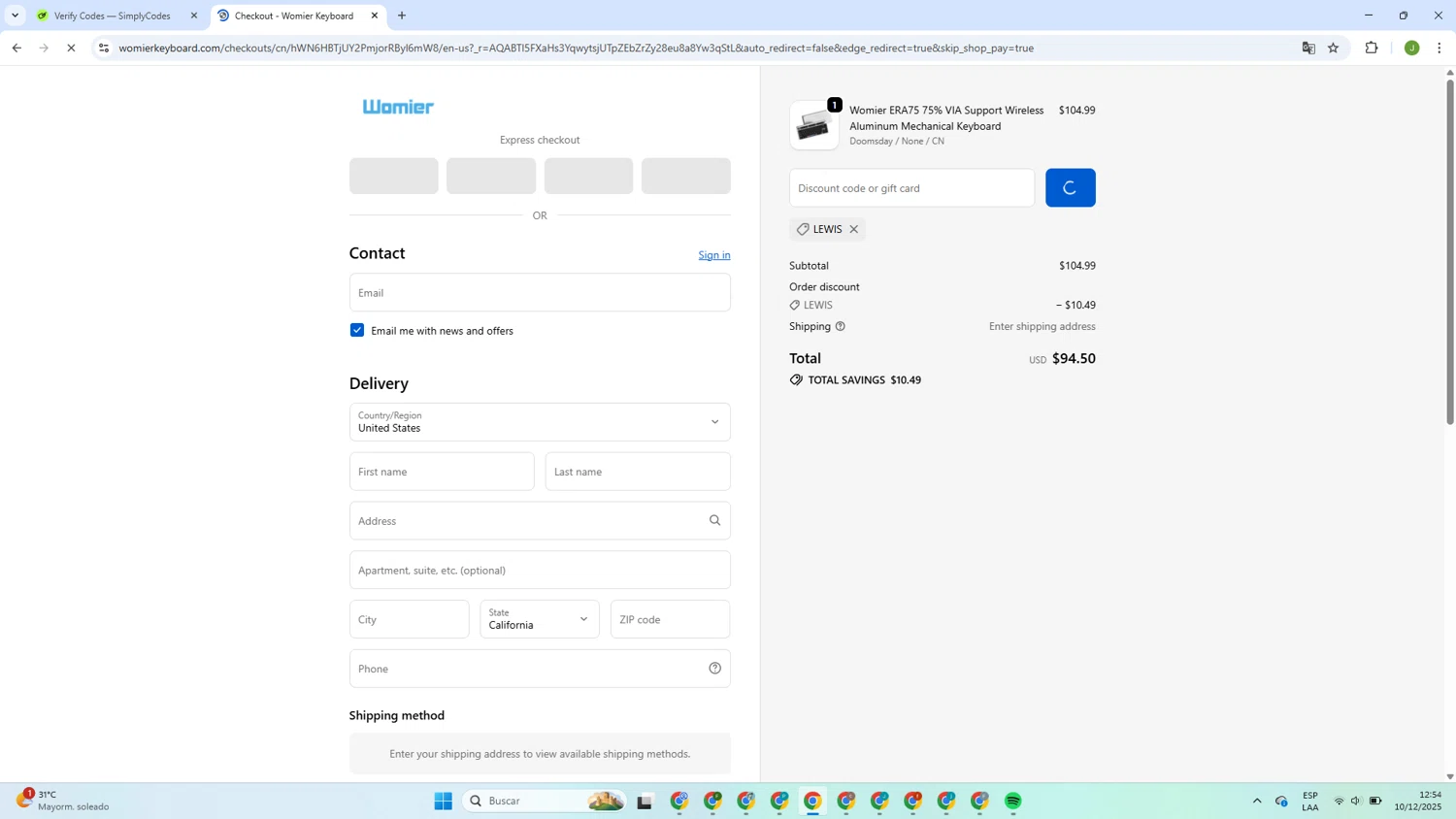The image size is (1456, 819).
Task: Open the weather widget showing 31°C
Action: point(63,801)
